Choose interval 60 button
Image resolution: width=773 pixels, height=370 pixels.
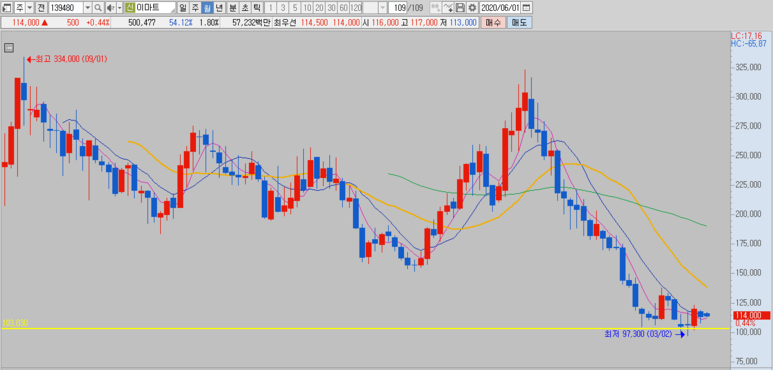tap(343, 7)
